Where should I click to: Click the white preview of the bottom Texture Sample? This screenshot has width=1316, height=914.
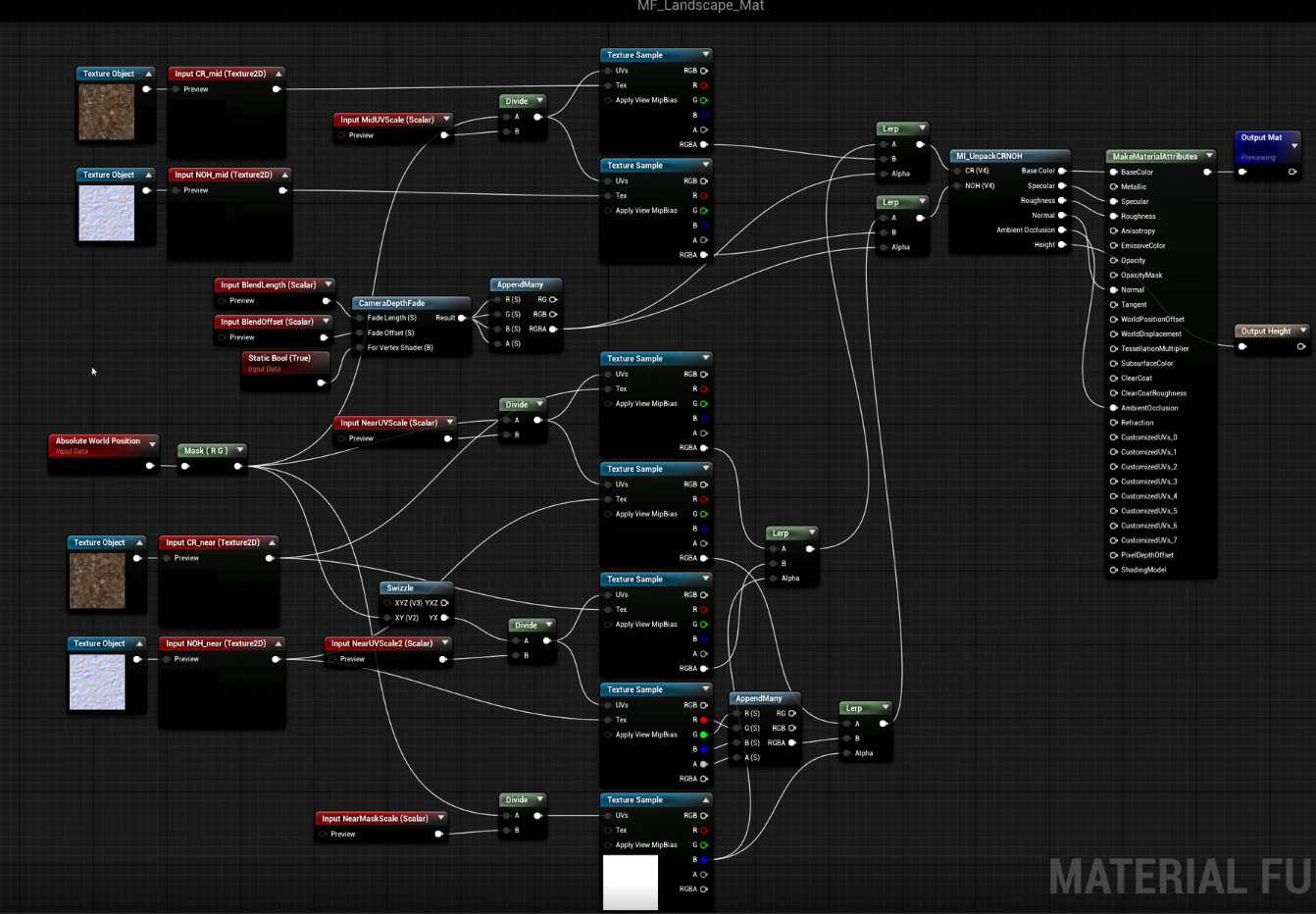pos(631,883)
